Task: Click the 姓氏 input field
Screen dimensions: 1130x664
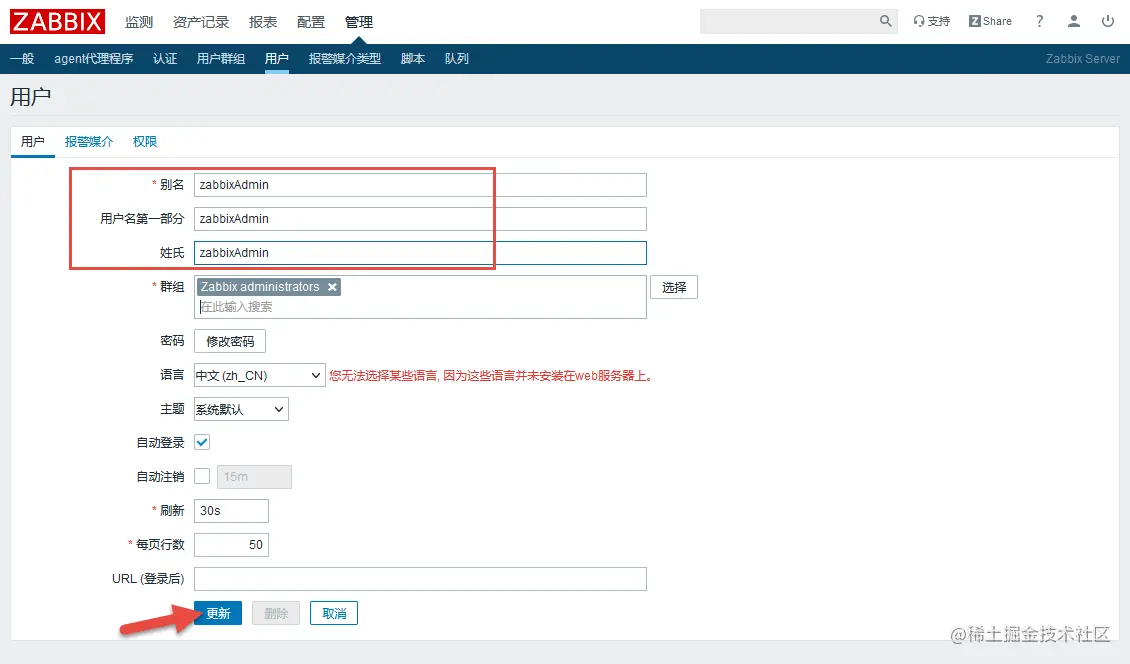Action: pos(420,252)
